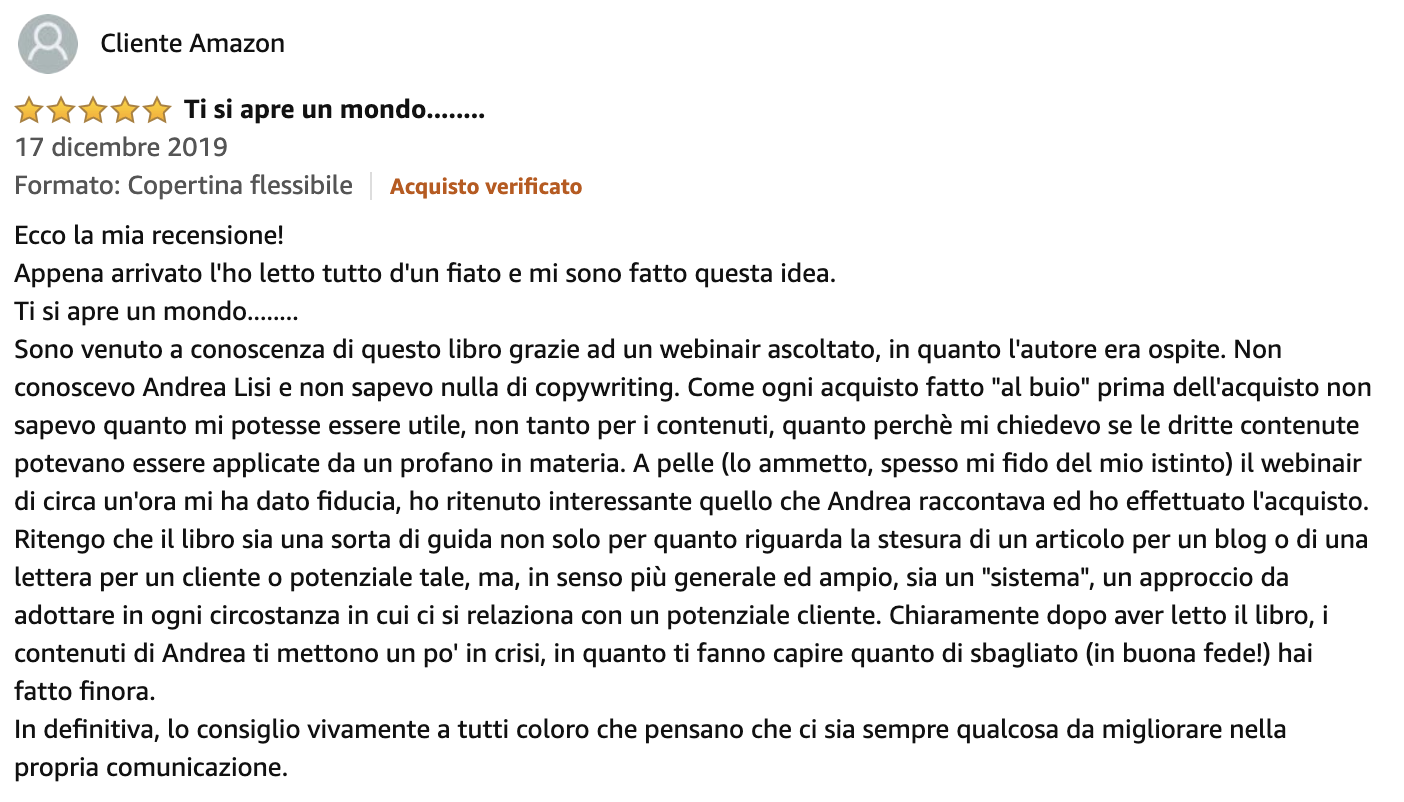Click the gray reviewer avatar icon
Viewport: 1404px width, 802px height.
(48, 44)
